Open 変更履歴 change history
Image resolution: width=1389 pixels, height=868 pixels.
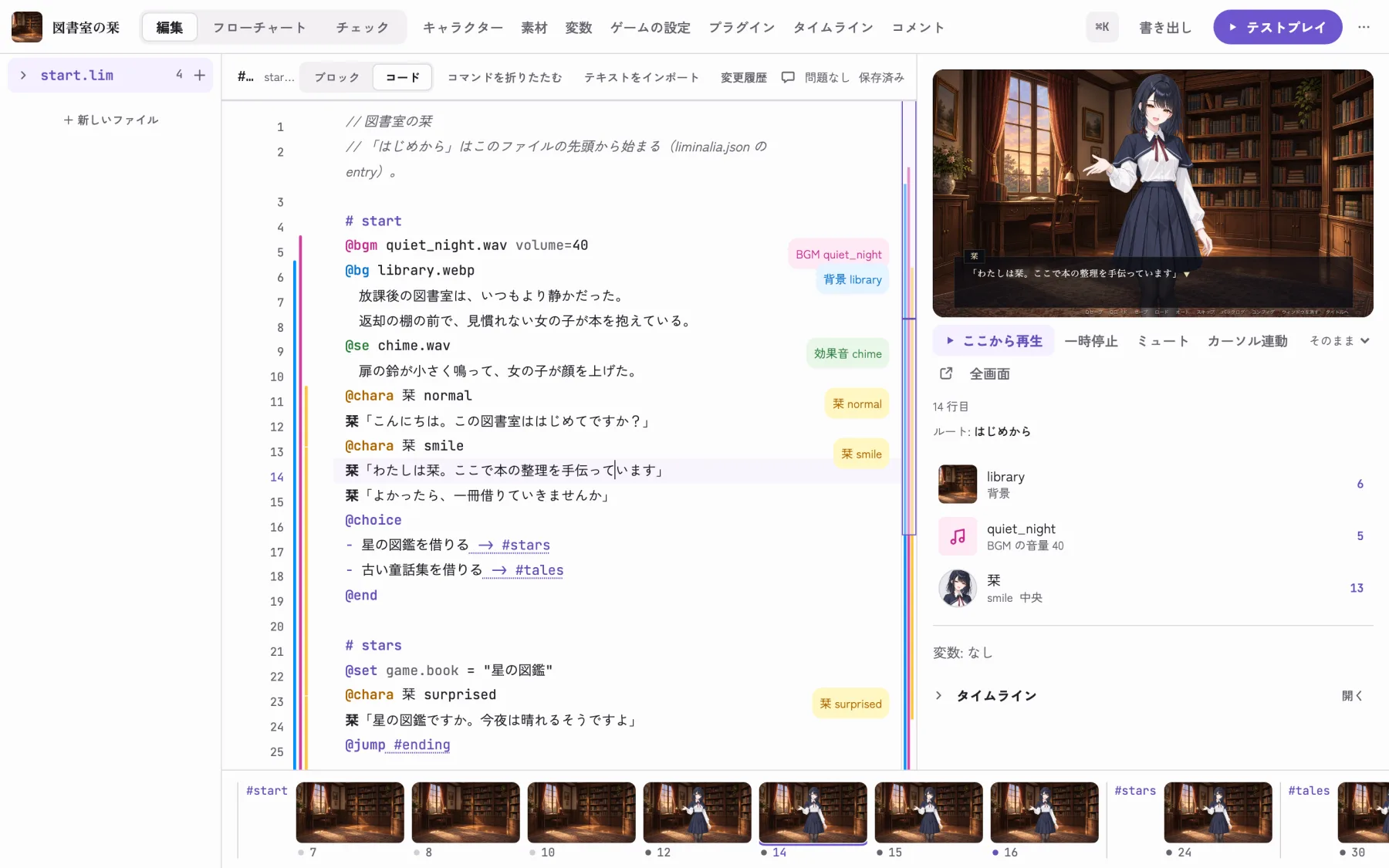tap(744, 77)
